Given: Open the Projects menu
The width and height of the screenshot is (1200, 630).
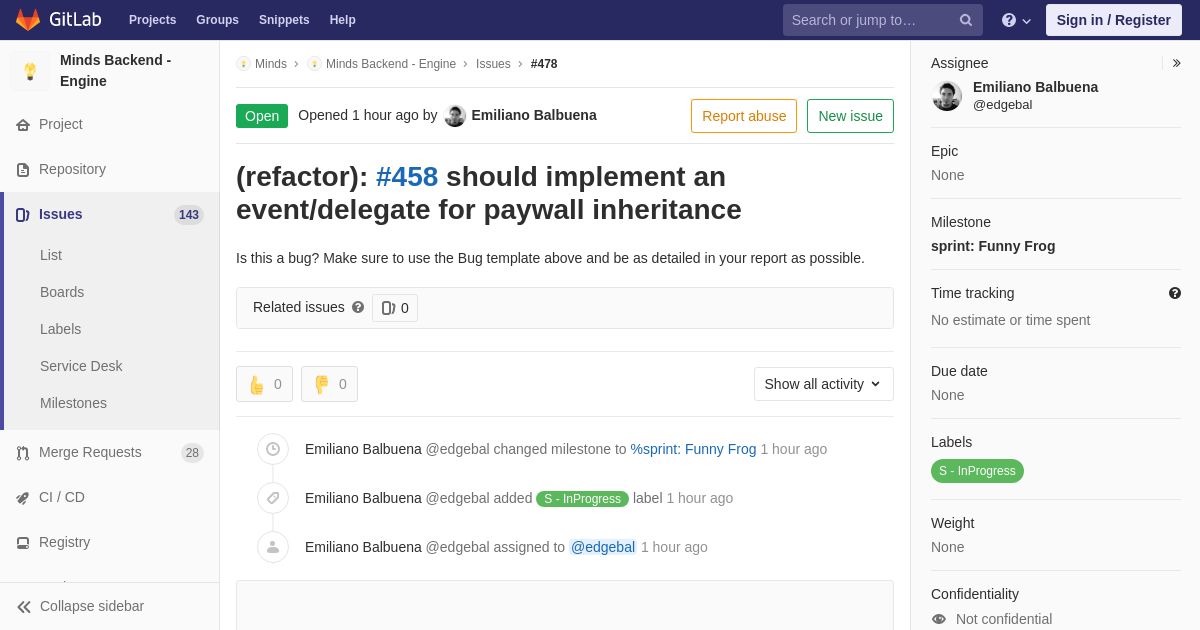Looking at the screenshot, I should (x=152, y=20).
